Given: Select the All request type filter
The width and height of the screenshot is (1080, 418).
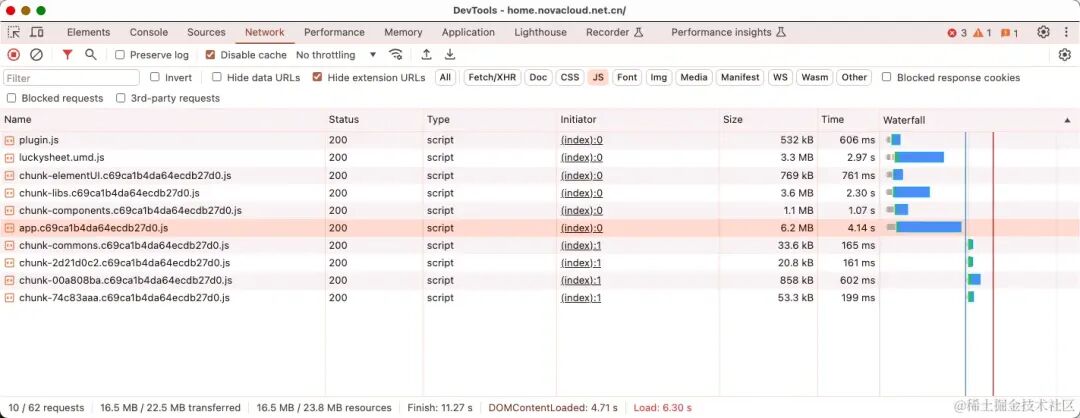Looking at the screenshot, I should point(446,77).
